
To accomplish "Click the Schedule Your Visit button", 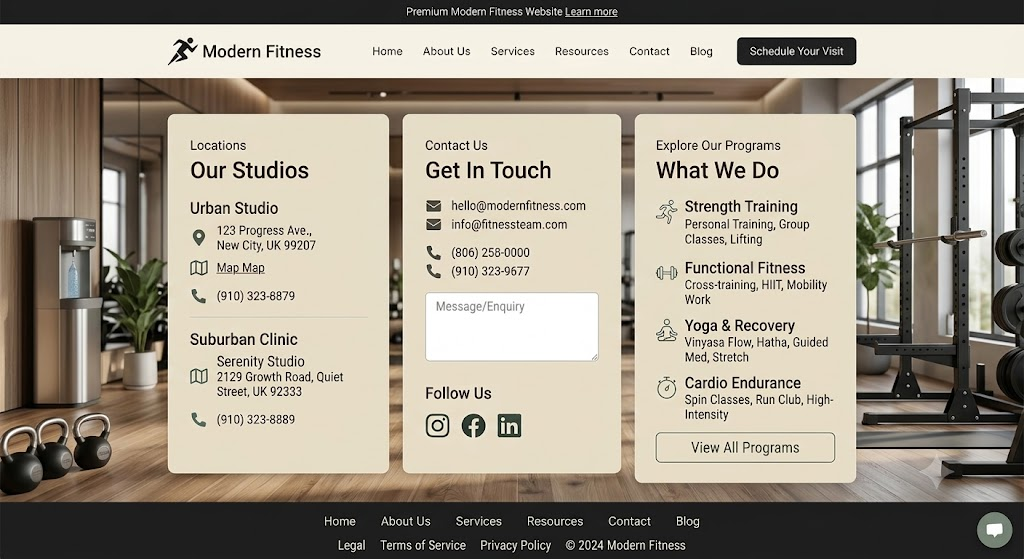I will tap(796, 51).
